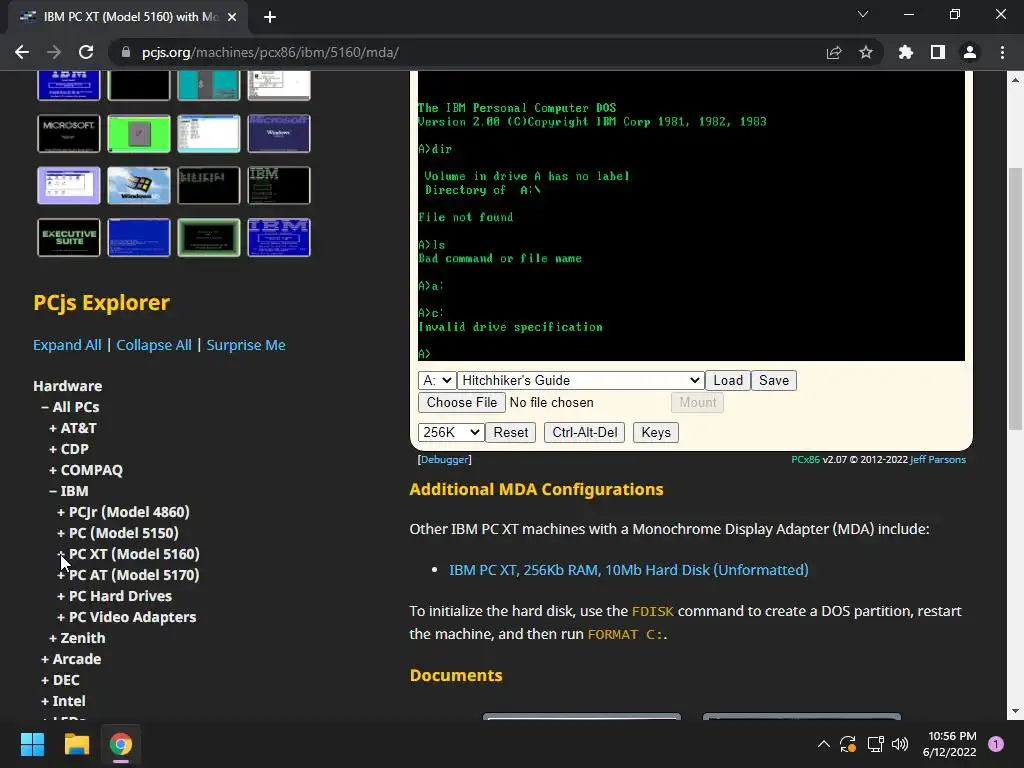Open the EXECUTIVE SUITE thumbnail
This screenshot has height=768, width=1024.
click(69, 237)
